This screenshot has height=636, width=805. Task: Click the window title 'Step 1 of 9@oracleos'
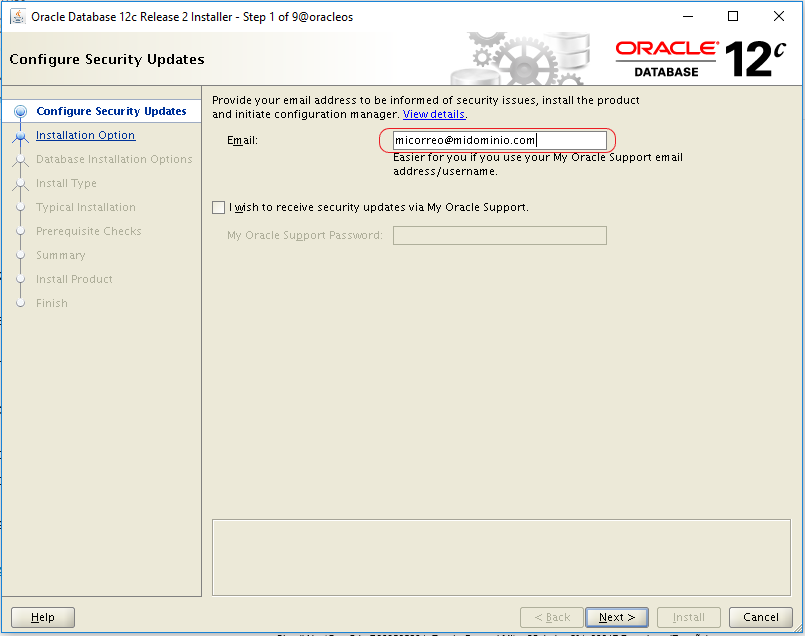pos(298,17)
